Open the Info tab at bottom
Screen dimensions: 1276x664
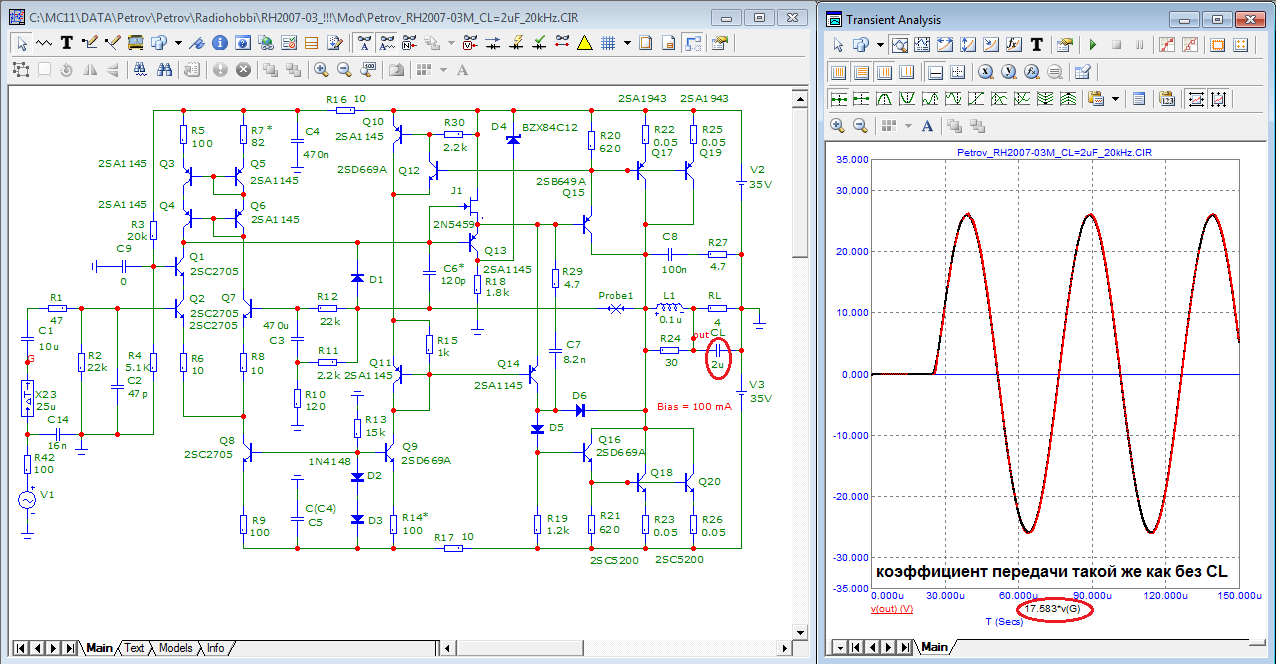click(x=215, y=648)
